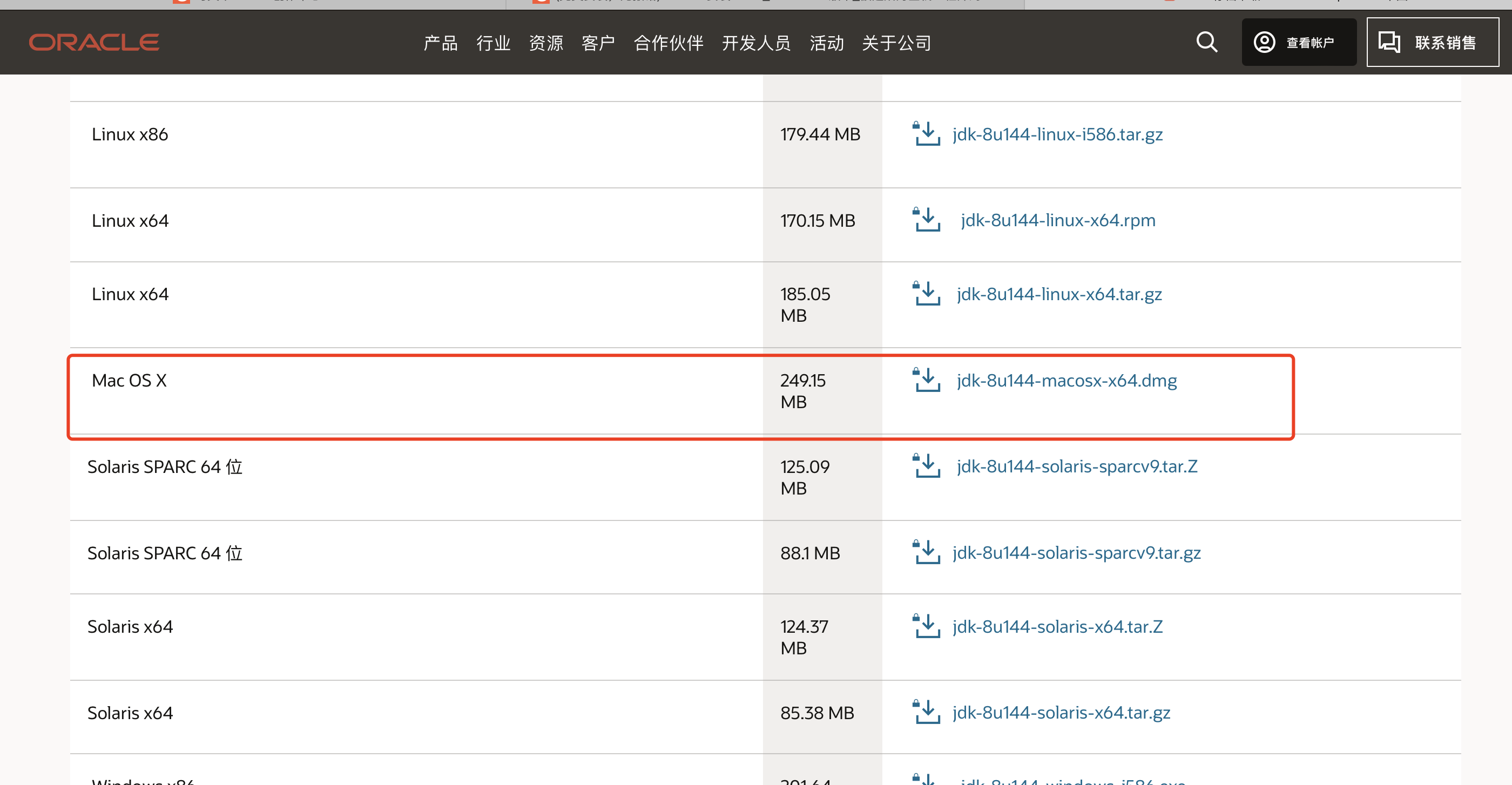
Task: Click download icon for solaris-sparcv9.tar.gz
Action: (926, 552)
